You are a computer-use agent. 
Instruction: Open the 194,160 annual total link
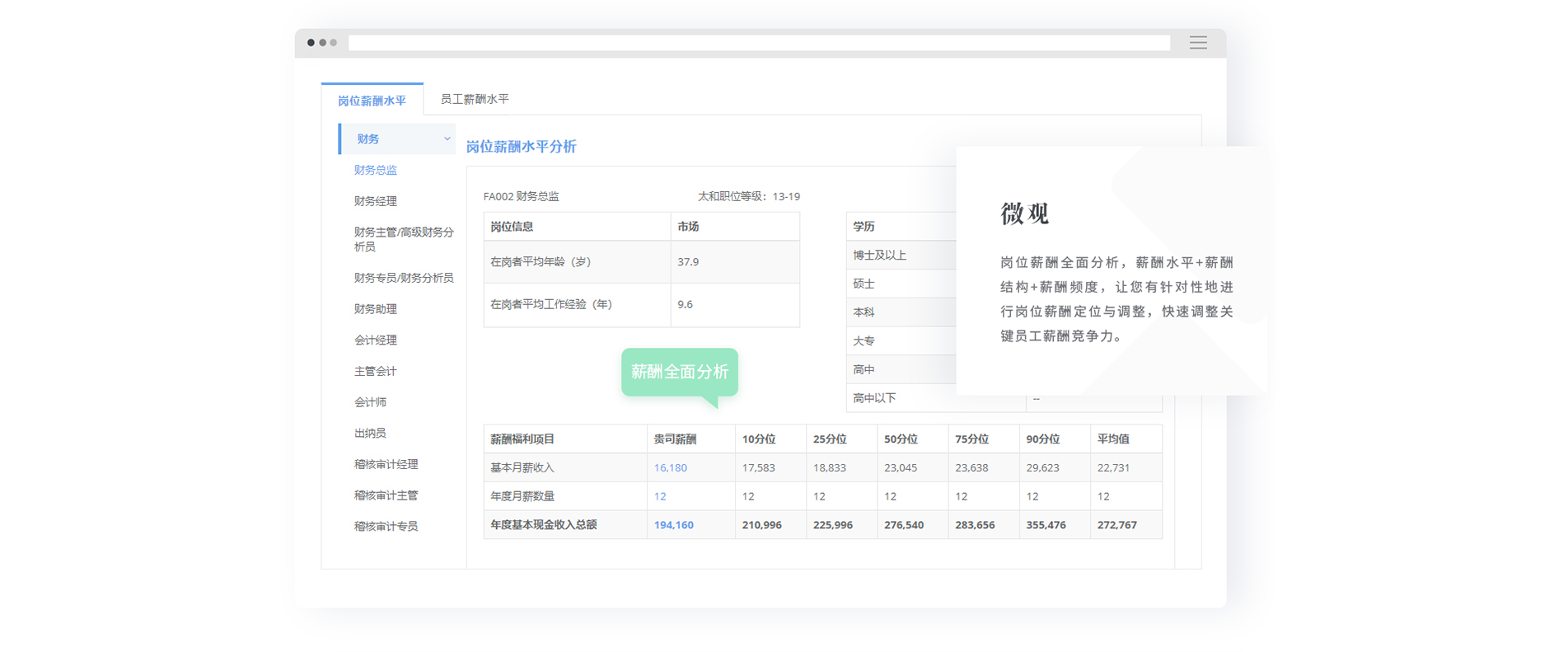[674, 525]
